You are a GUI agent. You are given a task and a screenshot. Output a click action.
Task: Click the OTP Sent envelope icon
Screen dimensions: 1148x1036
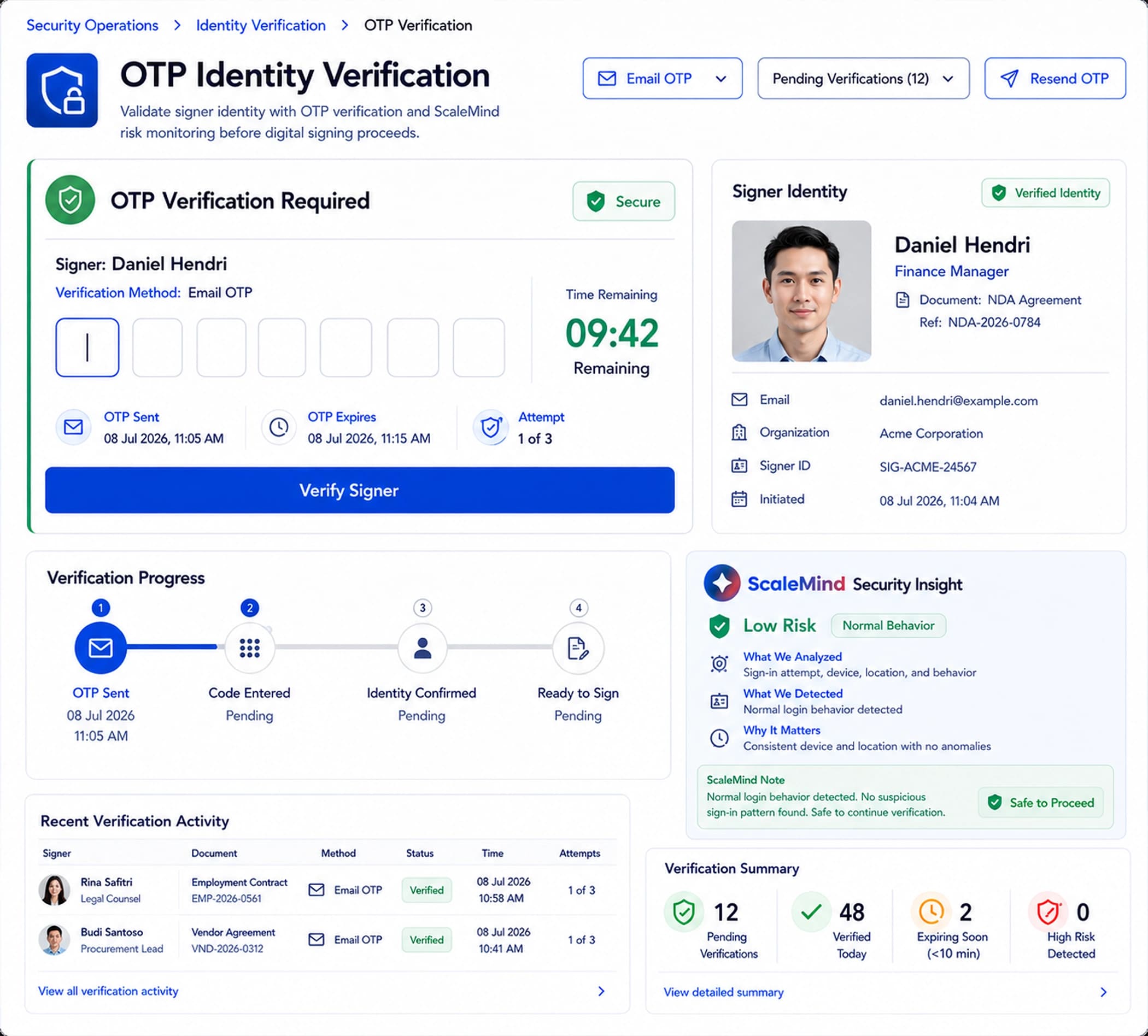(73, 427)
